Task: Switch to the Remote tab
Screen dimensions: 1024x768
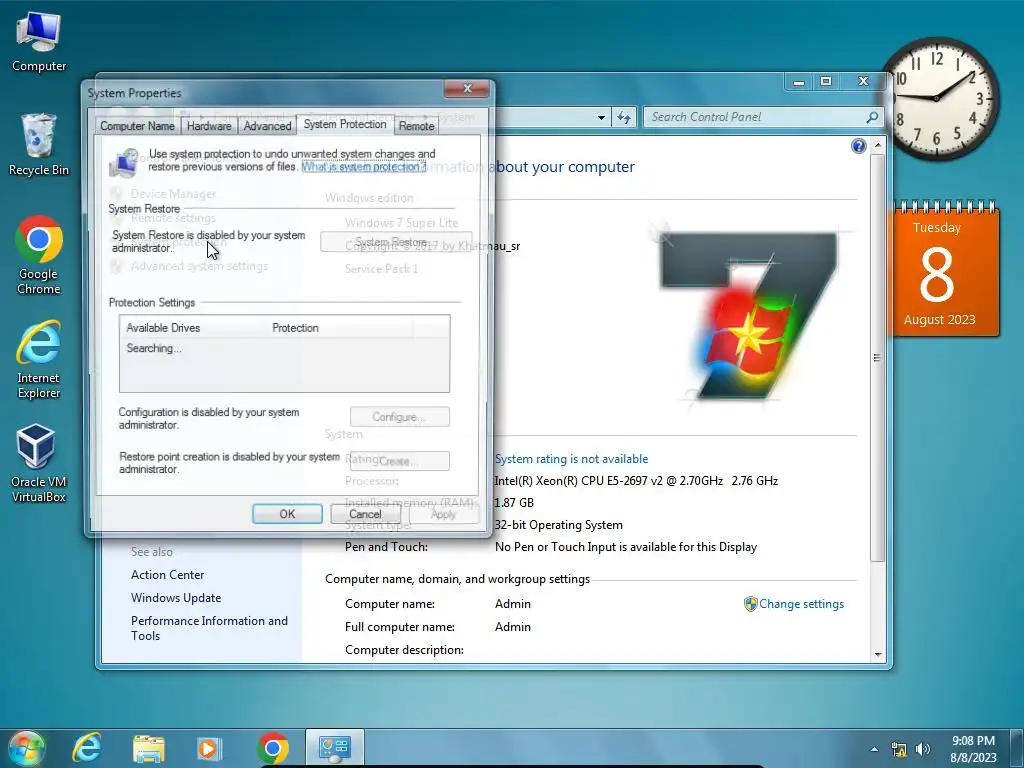Action: point(416,126)
